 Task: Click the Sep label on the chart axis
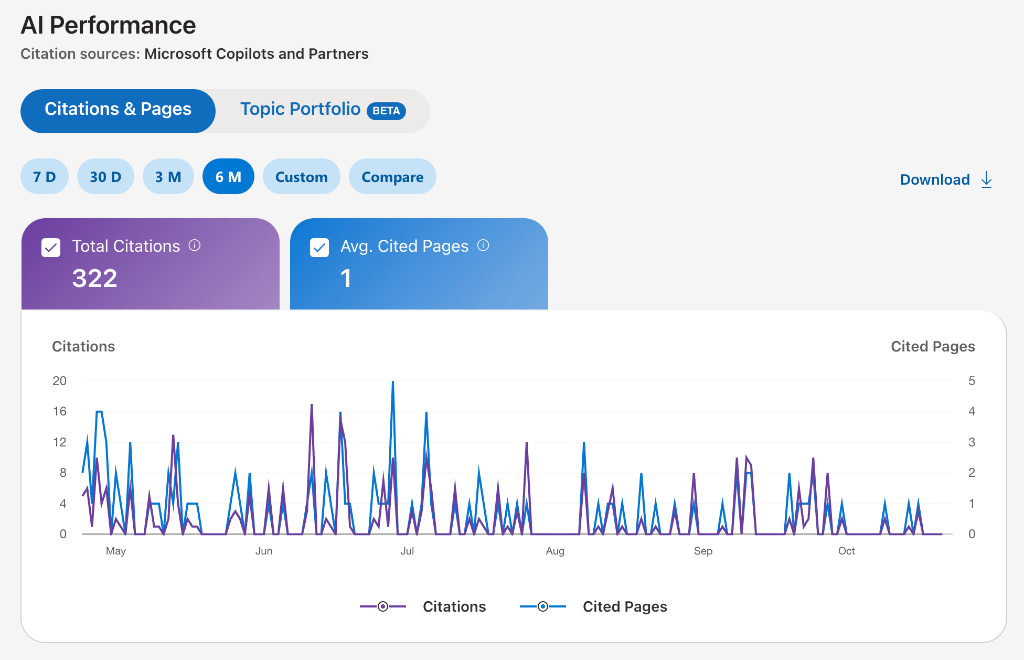coord(703,551)
